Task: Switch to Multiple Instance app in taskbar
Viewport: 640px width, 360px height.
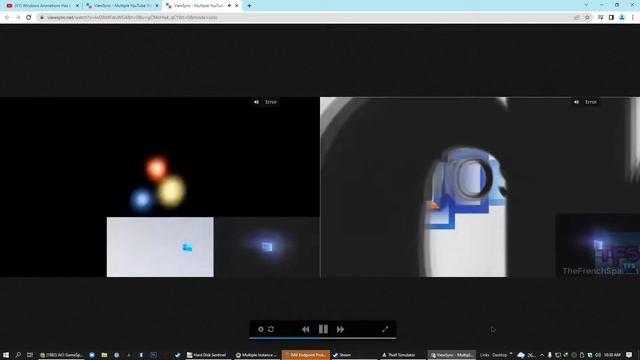Action: click(x=256, y=355)
